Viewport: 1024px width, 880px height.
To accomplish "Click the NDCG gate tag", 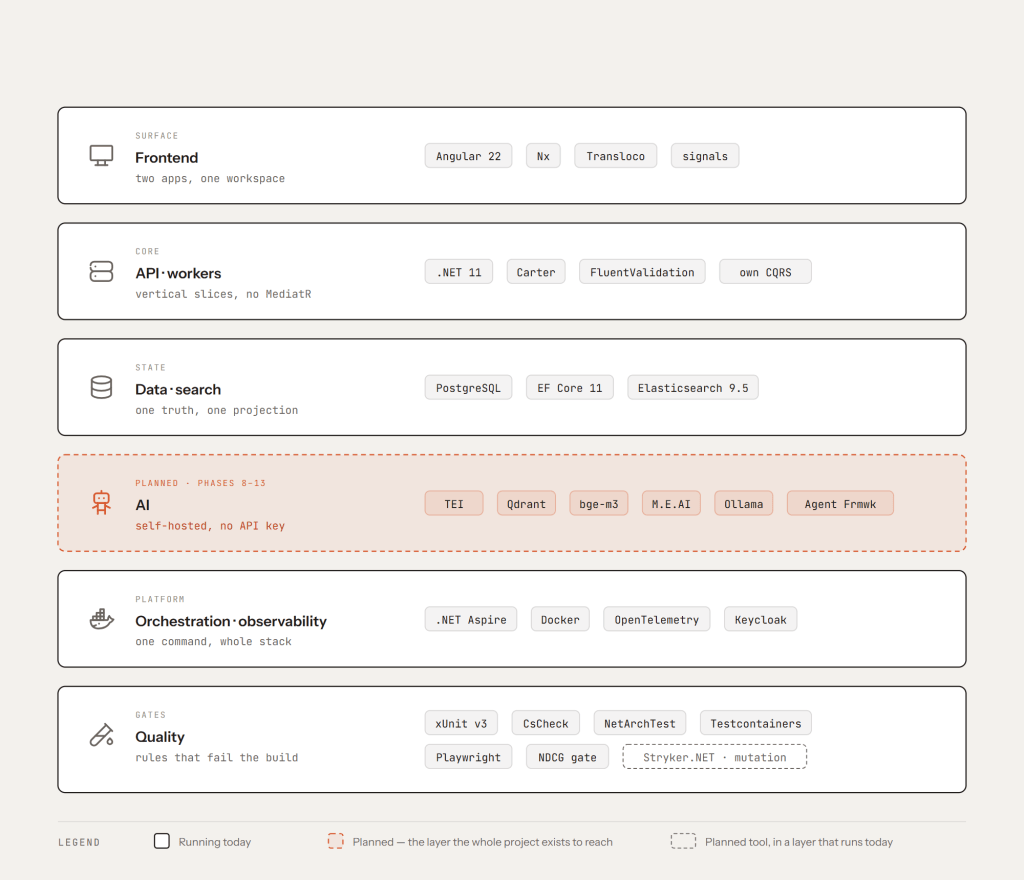I will coord(568,757).
